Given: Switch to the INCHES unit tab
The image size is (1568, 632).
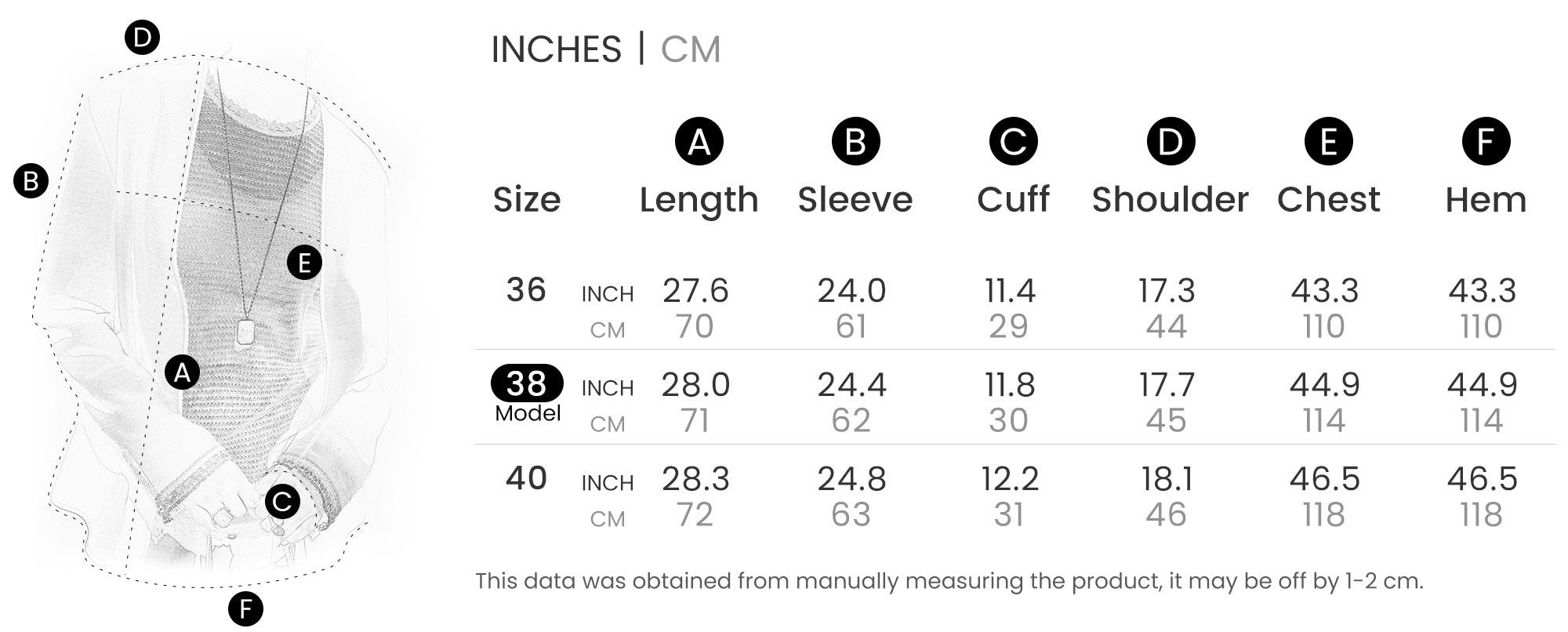Looking at the screenshot, I should click(x=556, y=49).
